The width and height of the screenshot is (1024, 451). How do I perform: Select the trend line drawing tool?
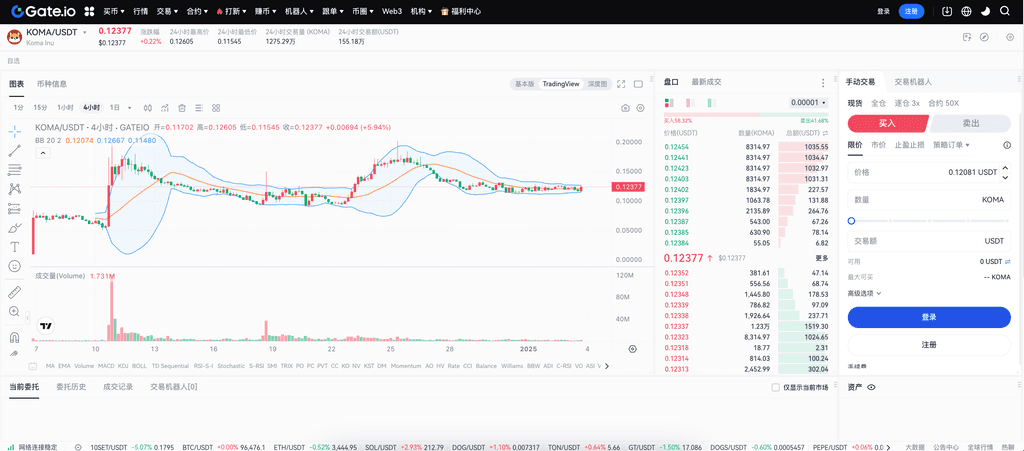point(15,150)
